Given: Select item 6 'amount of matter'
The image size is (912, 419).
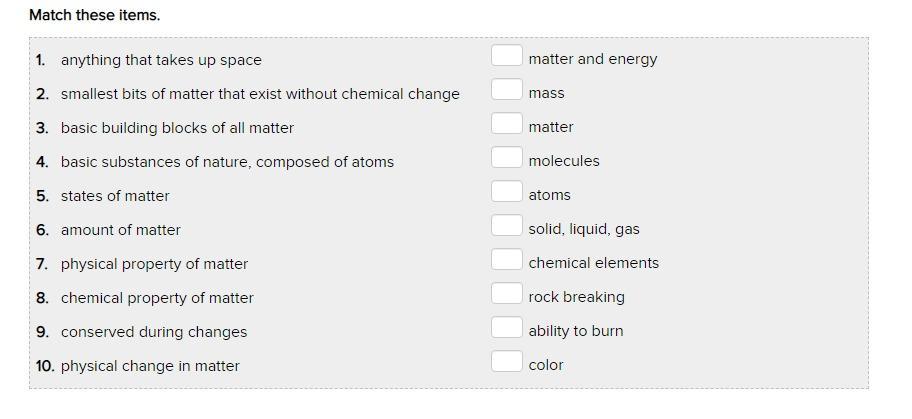Looking at the screenshot, I should click(121, 230).
